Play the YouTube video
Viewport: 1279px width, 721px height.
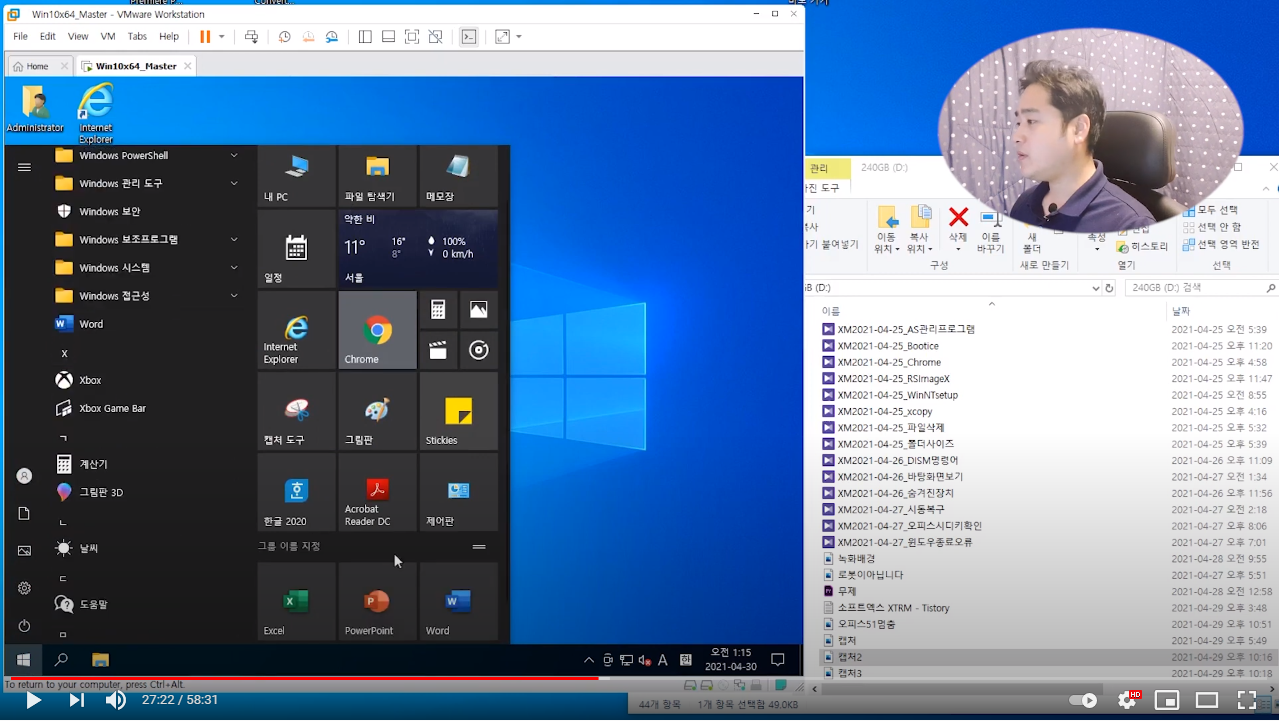(x=33, y=700)
